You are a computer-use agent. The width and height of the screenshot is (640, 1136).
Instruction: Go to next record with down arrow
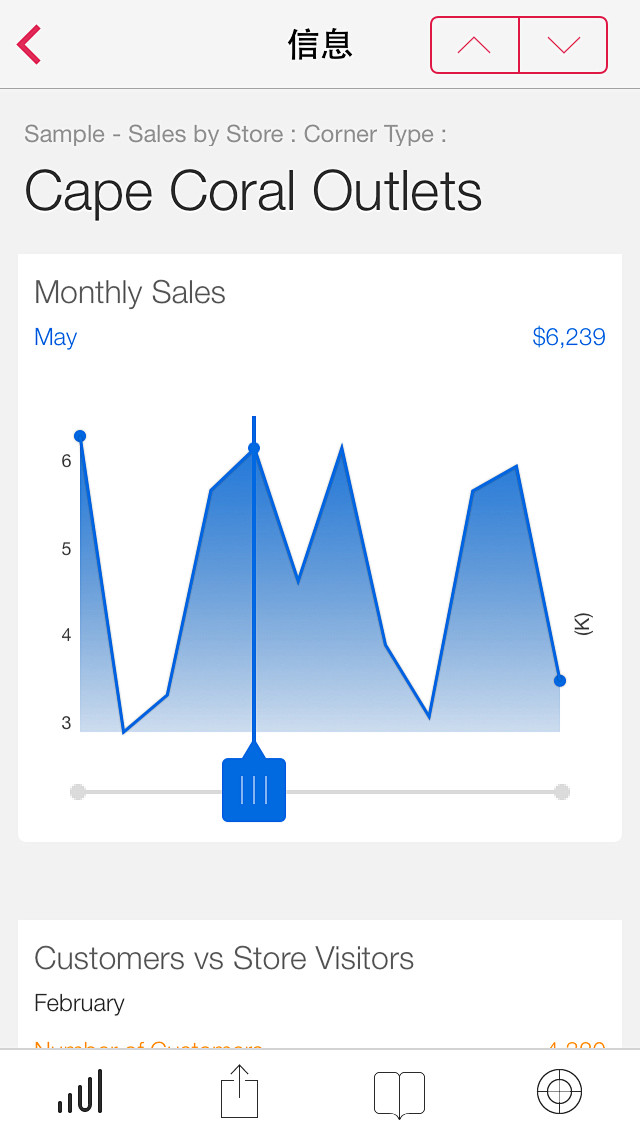tap(563, 45)
